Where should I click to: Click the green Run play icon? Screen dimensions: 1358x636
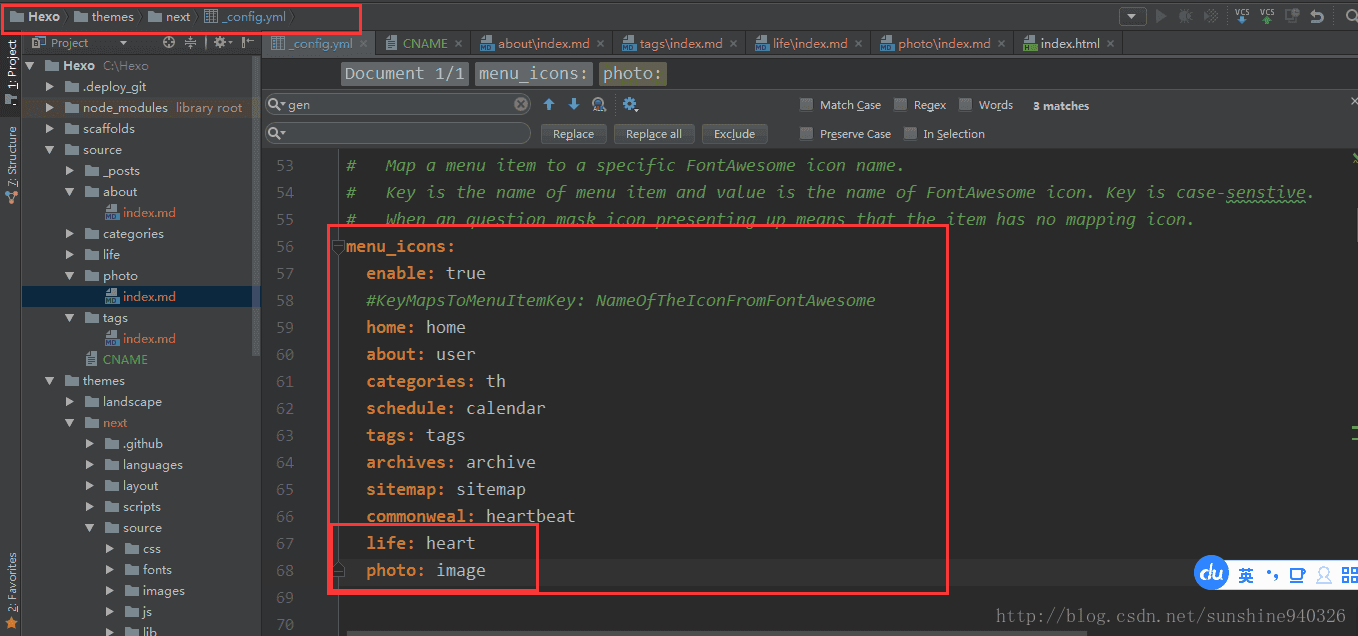(x=1161, y=16)
